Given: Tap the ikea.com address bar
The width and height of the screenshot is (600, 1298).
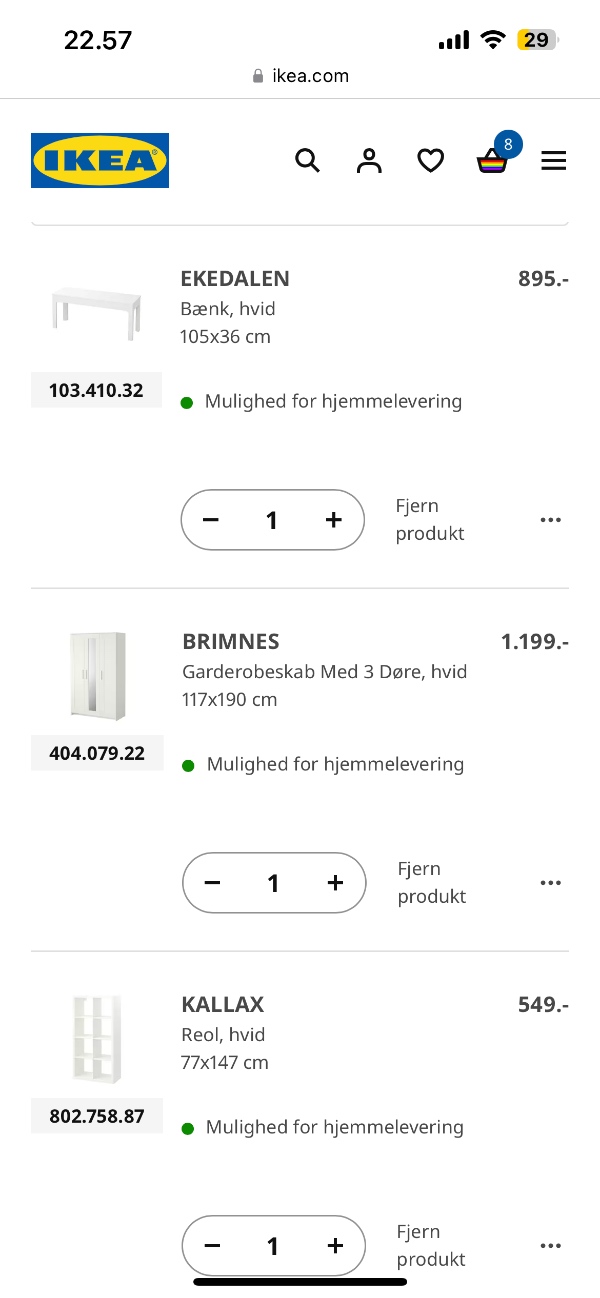Looking at the screenshot, I should pyautogui.click(x=300, y=74).
